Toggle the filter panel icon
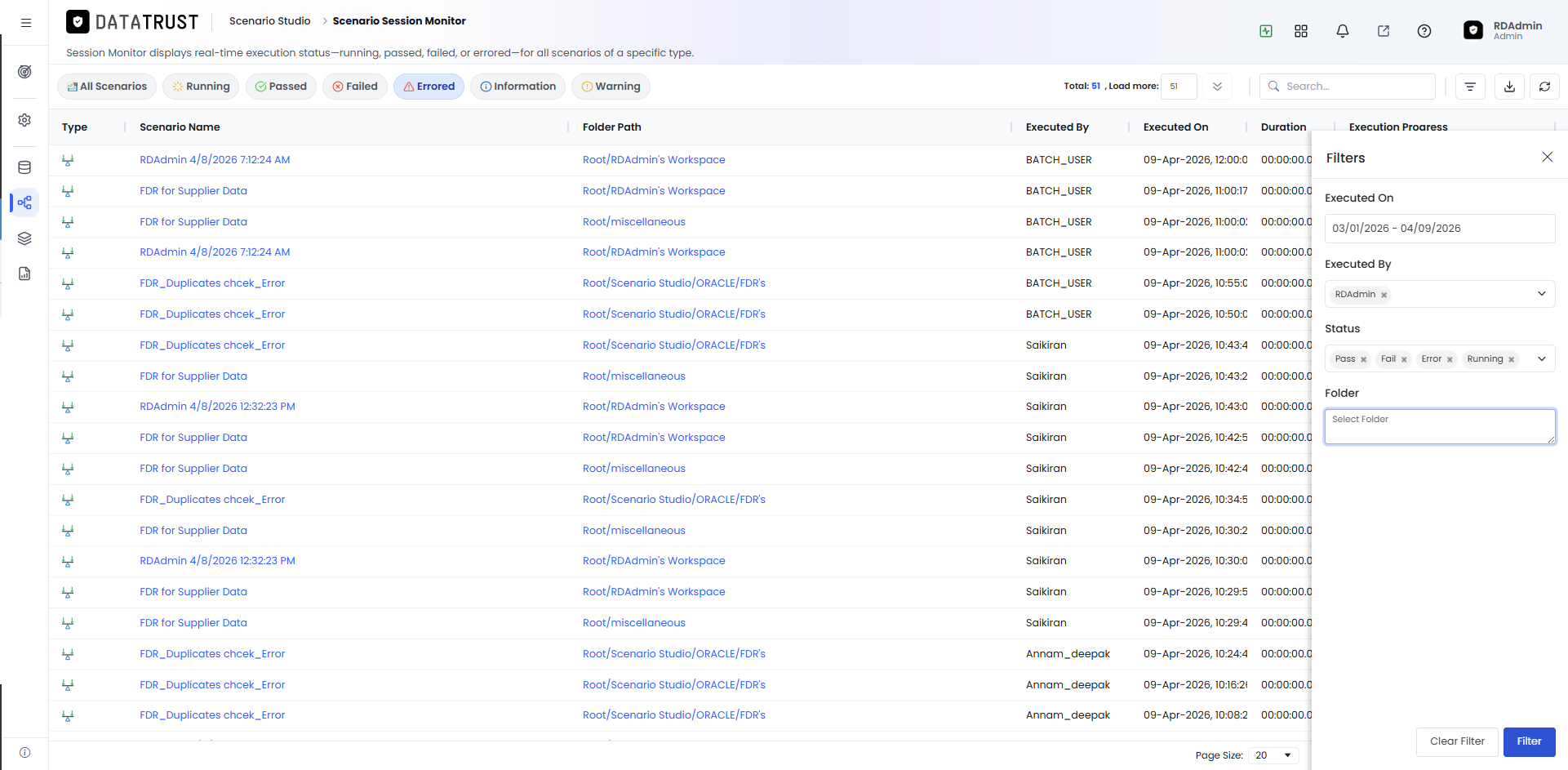The height and width of the screenshot is (770, 1568). (1470, 87)
